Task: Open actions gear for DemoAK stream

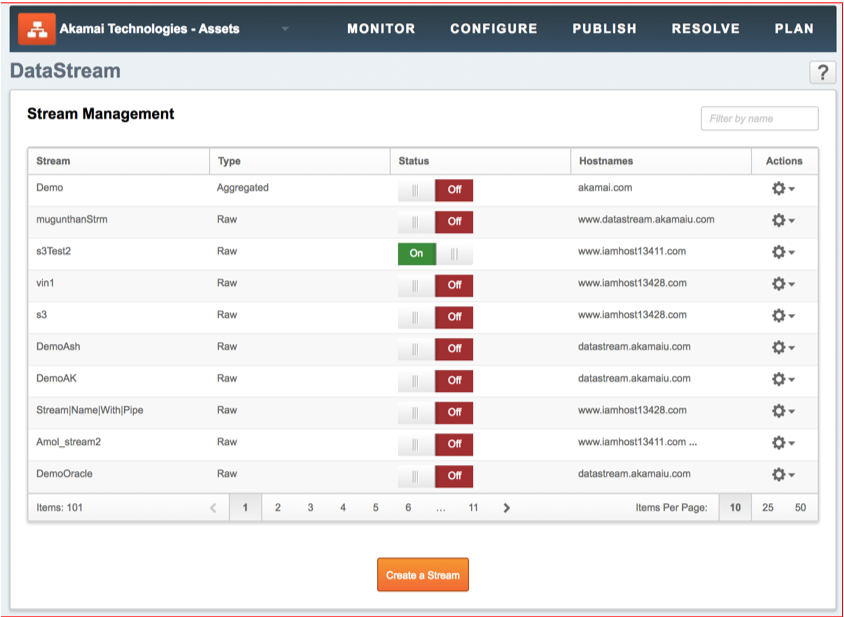Action: [x=783, y=379]
